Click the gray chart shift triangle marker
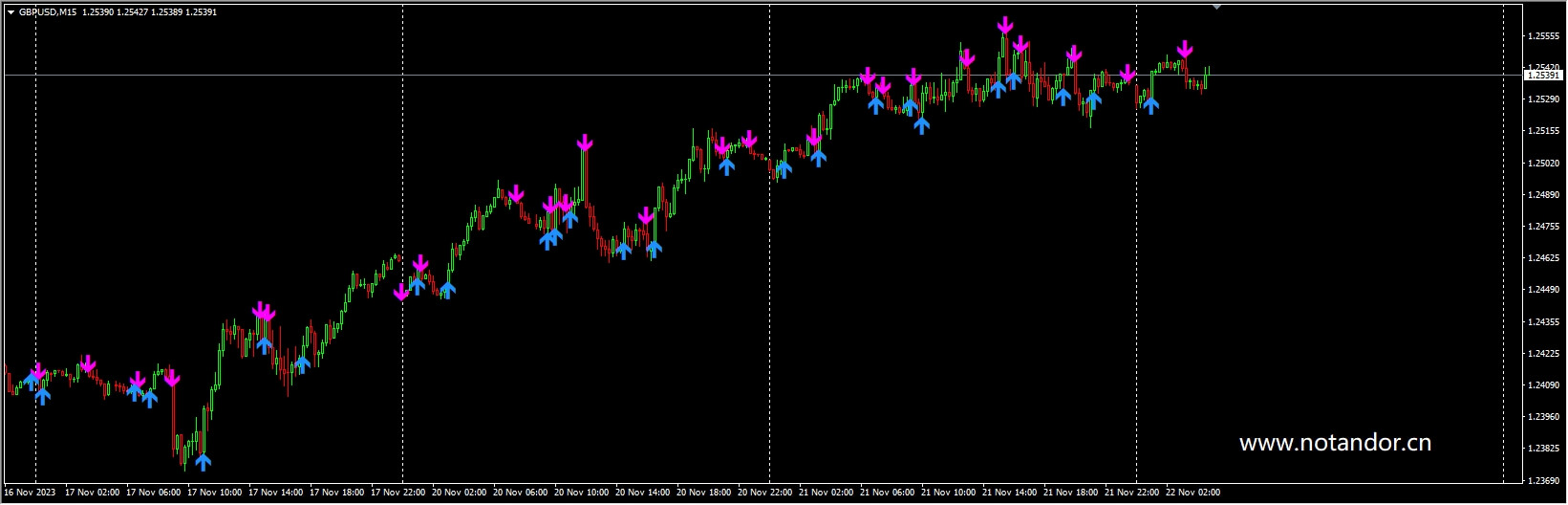The width and height of the screenshot is (1568, 505). (x=1216, y=7)
